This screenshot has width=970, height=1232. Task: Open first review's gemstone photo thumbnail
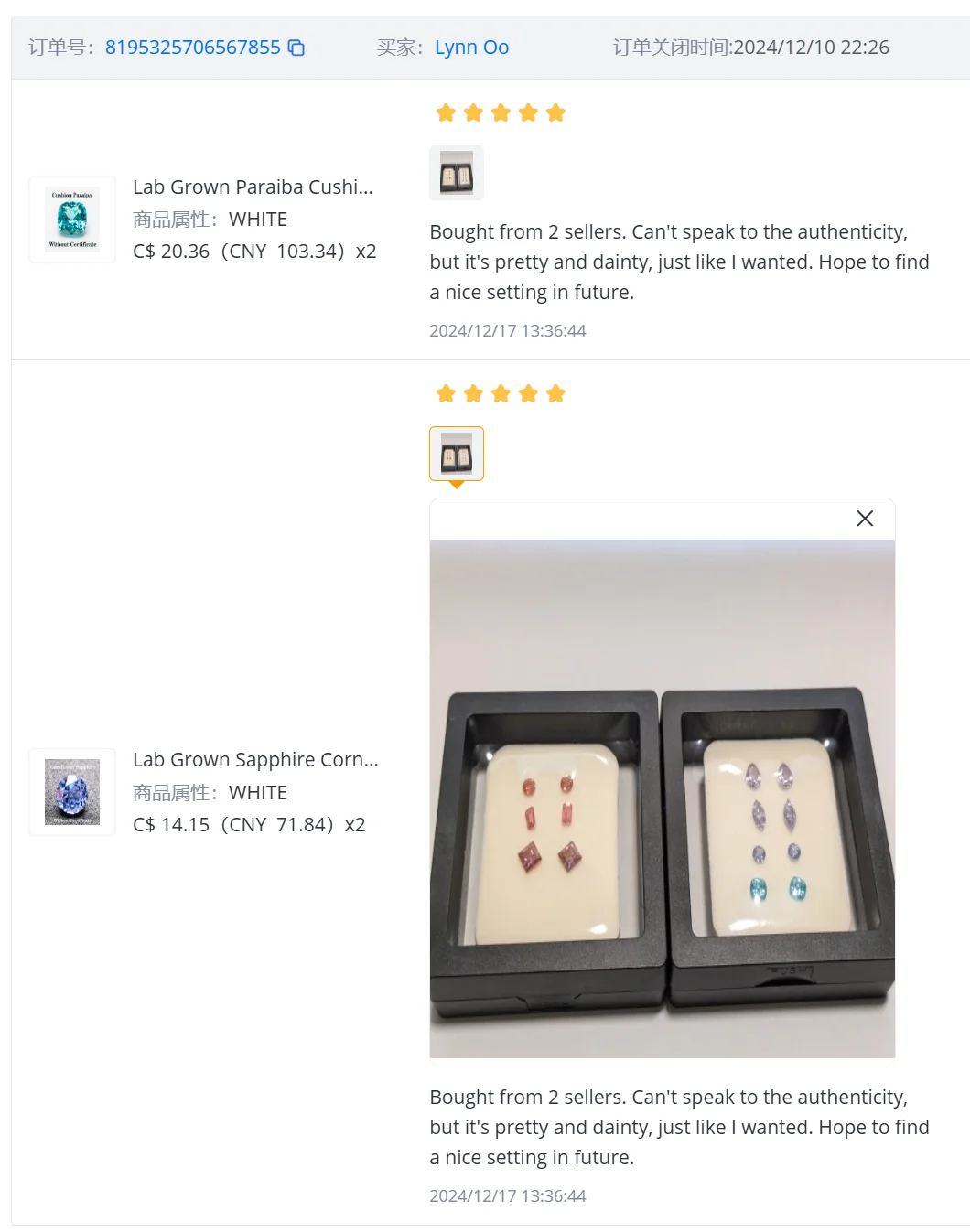click(457, 173)
